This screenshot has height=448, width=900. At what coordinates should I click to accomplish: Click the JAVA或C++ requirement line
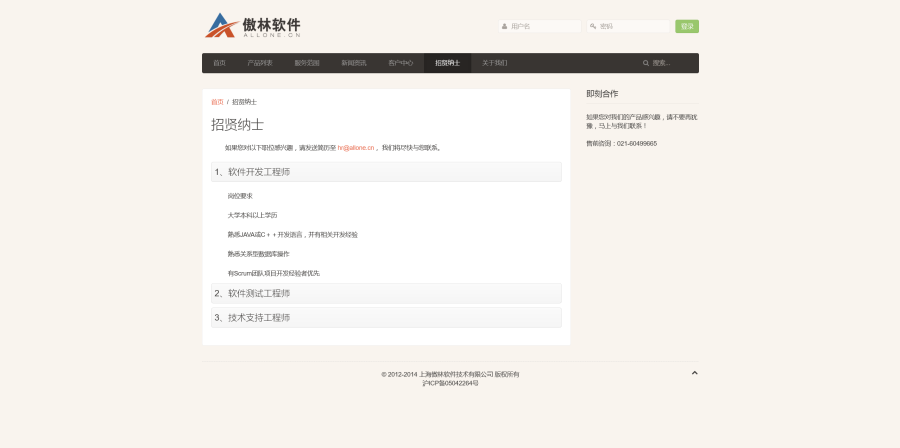coord(293,235)
